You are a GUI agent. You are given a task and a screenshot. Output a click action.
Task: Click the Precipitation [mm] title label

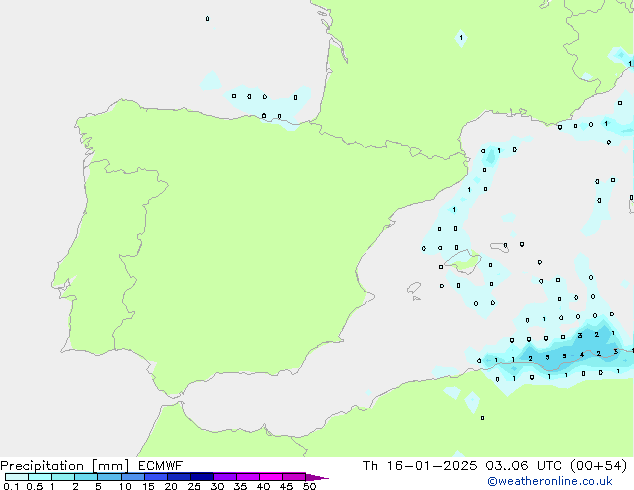click(x=62, y=466)
